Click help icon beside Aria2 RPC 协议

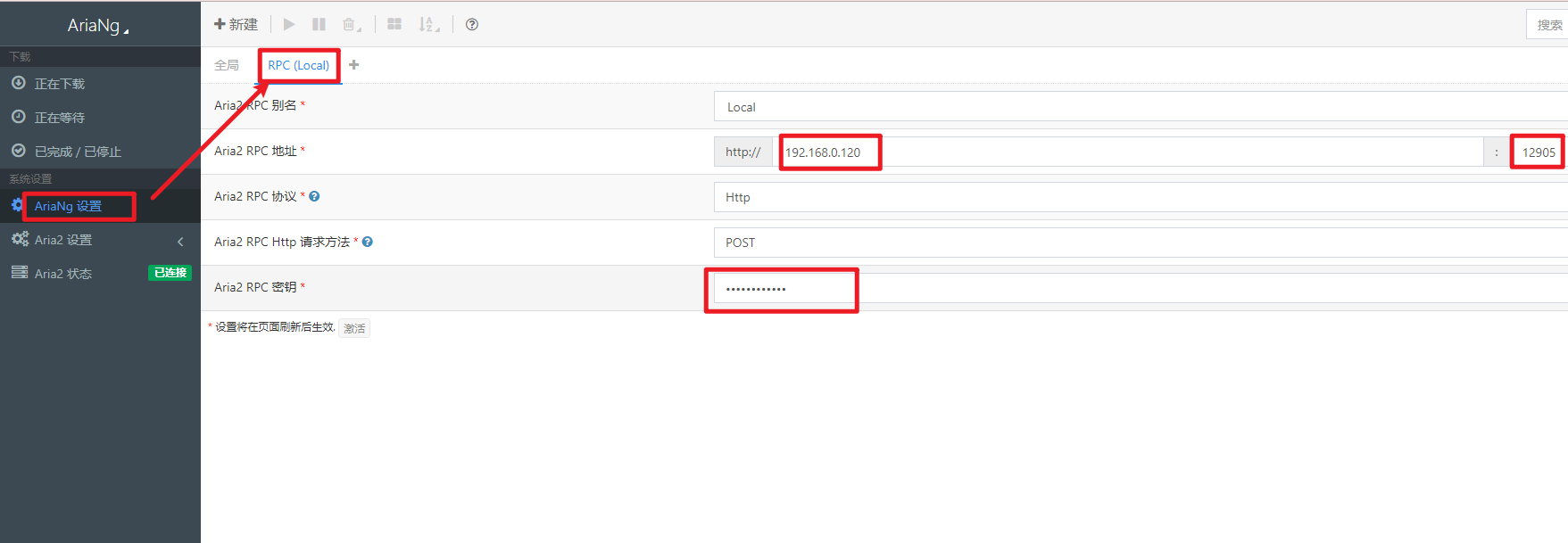pos(314,196)
